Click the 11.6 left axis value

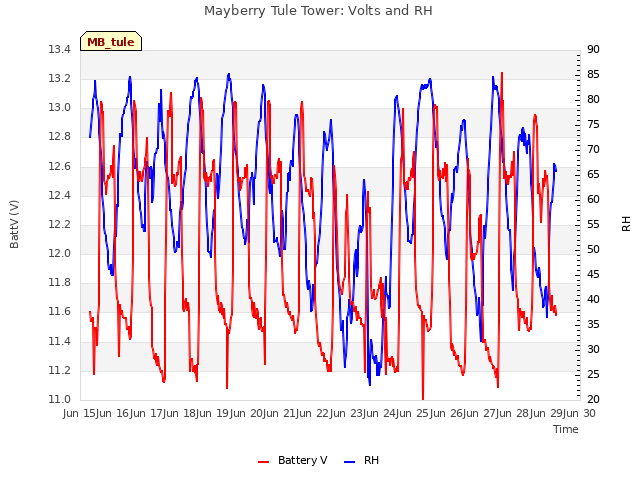(x=60, y=312)
